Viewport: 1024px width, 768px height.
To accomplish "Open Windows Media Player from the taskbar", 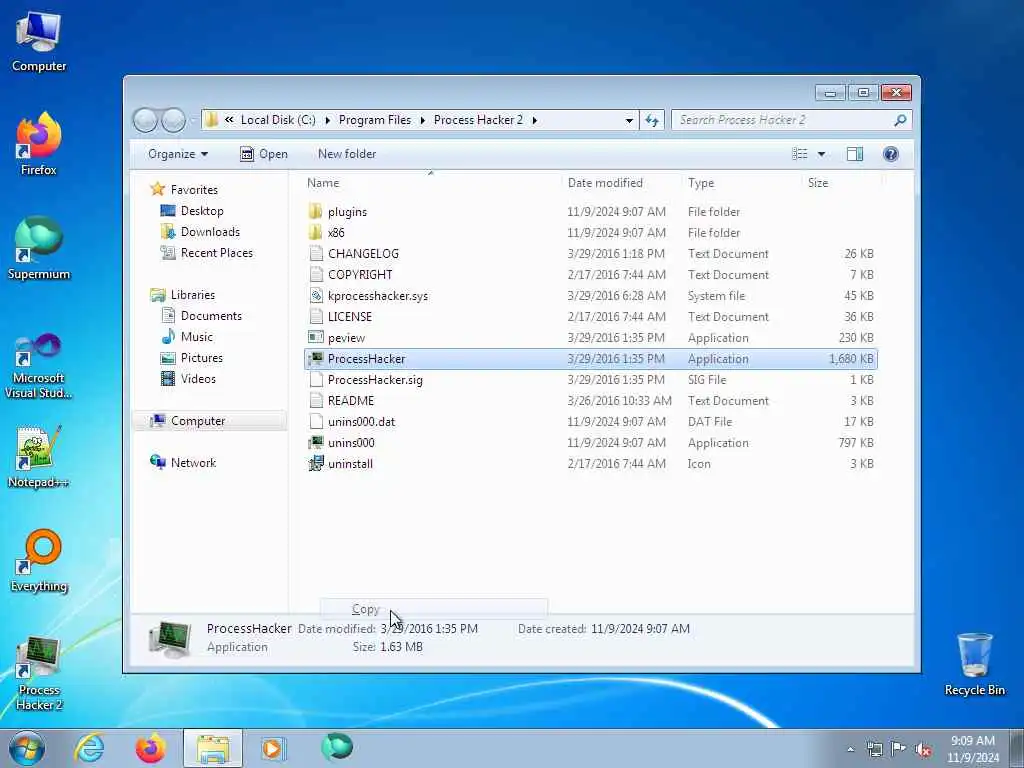I will [273, 748].
